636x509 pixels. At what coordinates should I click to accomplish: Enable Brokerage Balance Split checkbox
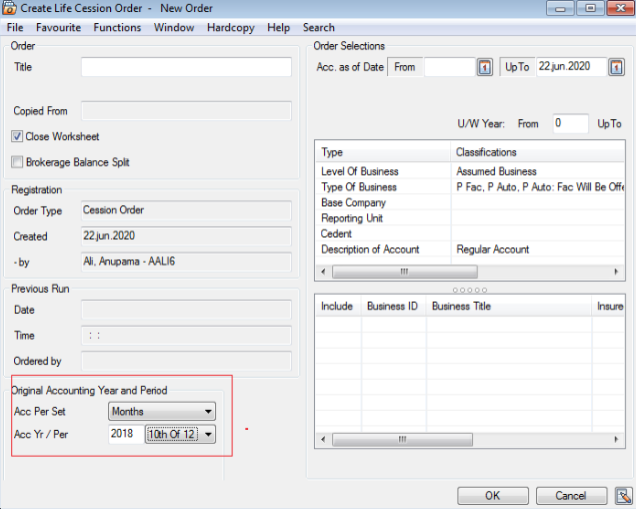pyautogui.click(x=18, y=162)
